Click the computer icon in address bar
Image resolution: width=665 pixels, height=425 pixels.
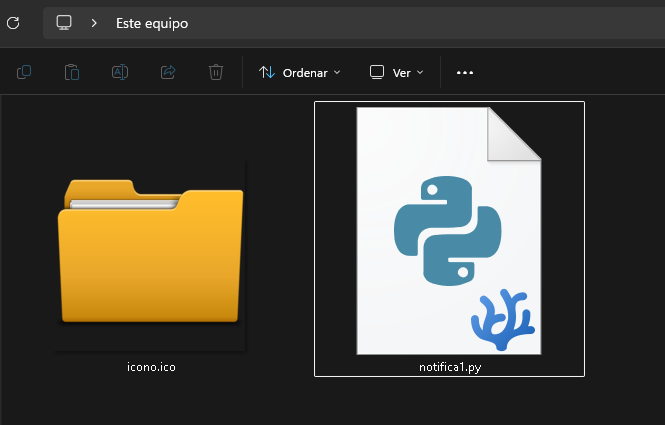tap(64, 23)
